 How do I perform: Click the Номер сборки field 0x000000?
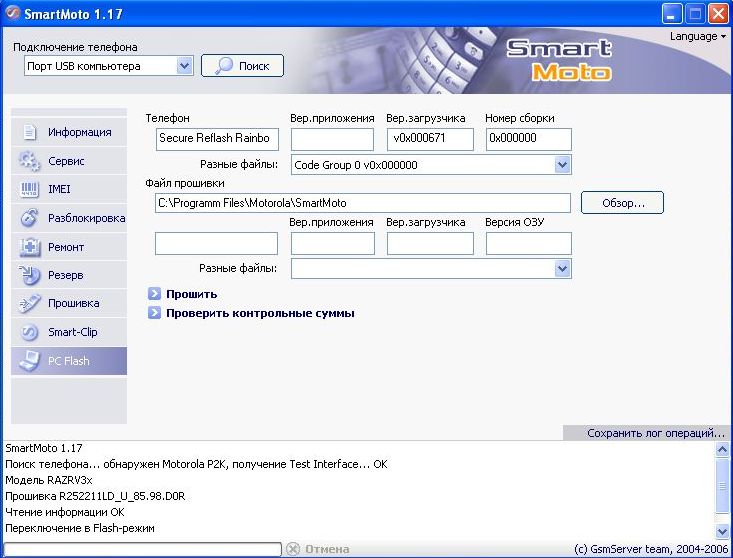[x=529, y=139]
